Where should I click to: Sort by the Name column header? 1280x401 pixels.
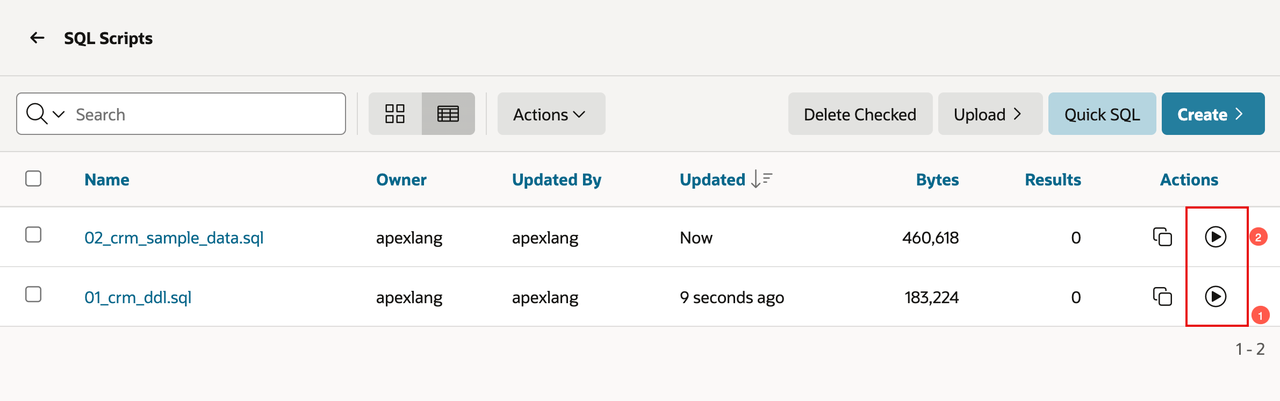tap(107, 180)
